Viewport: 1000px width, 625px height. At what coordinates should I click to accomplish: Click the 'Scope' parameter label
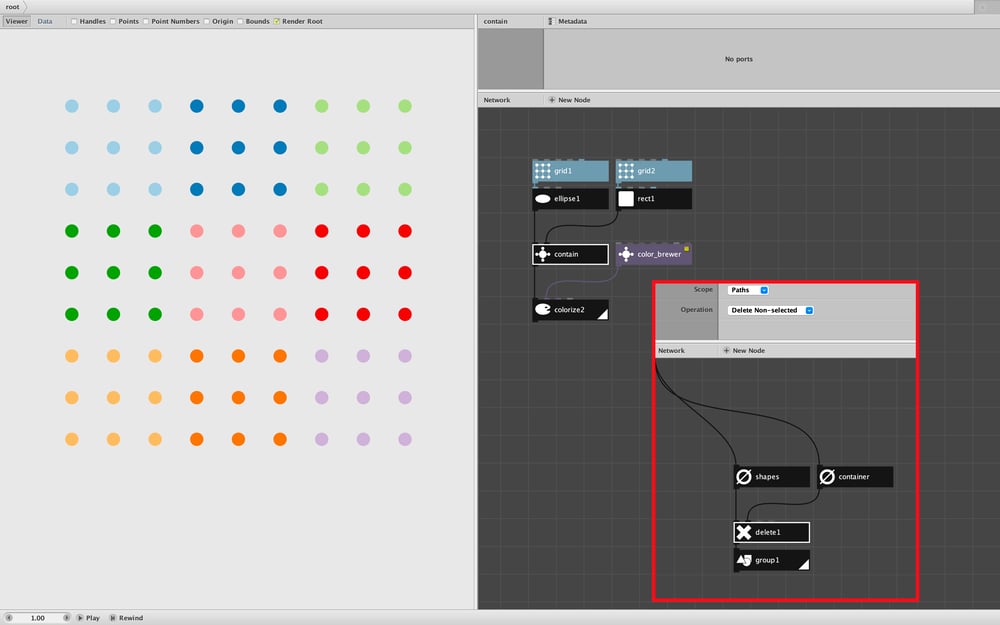[703, 290]
